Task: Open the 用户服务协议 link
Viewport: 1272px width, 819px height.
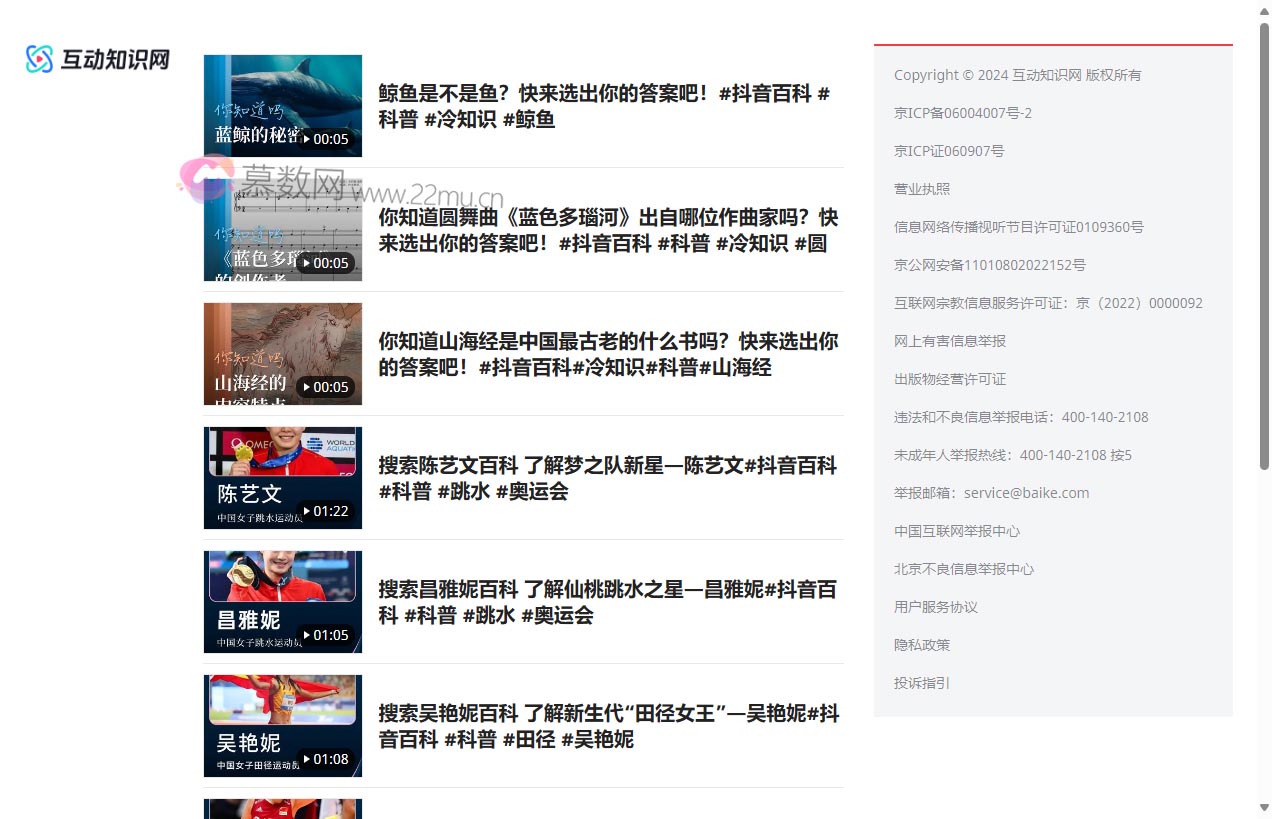Action: pyautogui.click(x=935, y=607)
